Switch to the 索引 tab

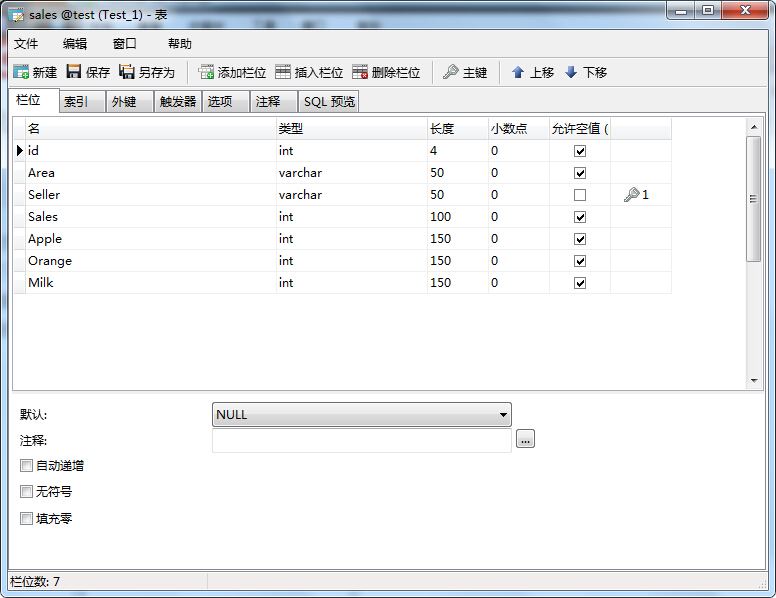pos(82,101)
